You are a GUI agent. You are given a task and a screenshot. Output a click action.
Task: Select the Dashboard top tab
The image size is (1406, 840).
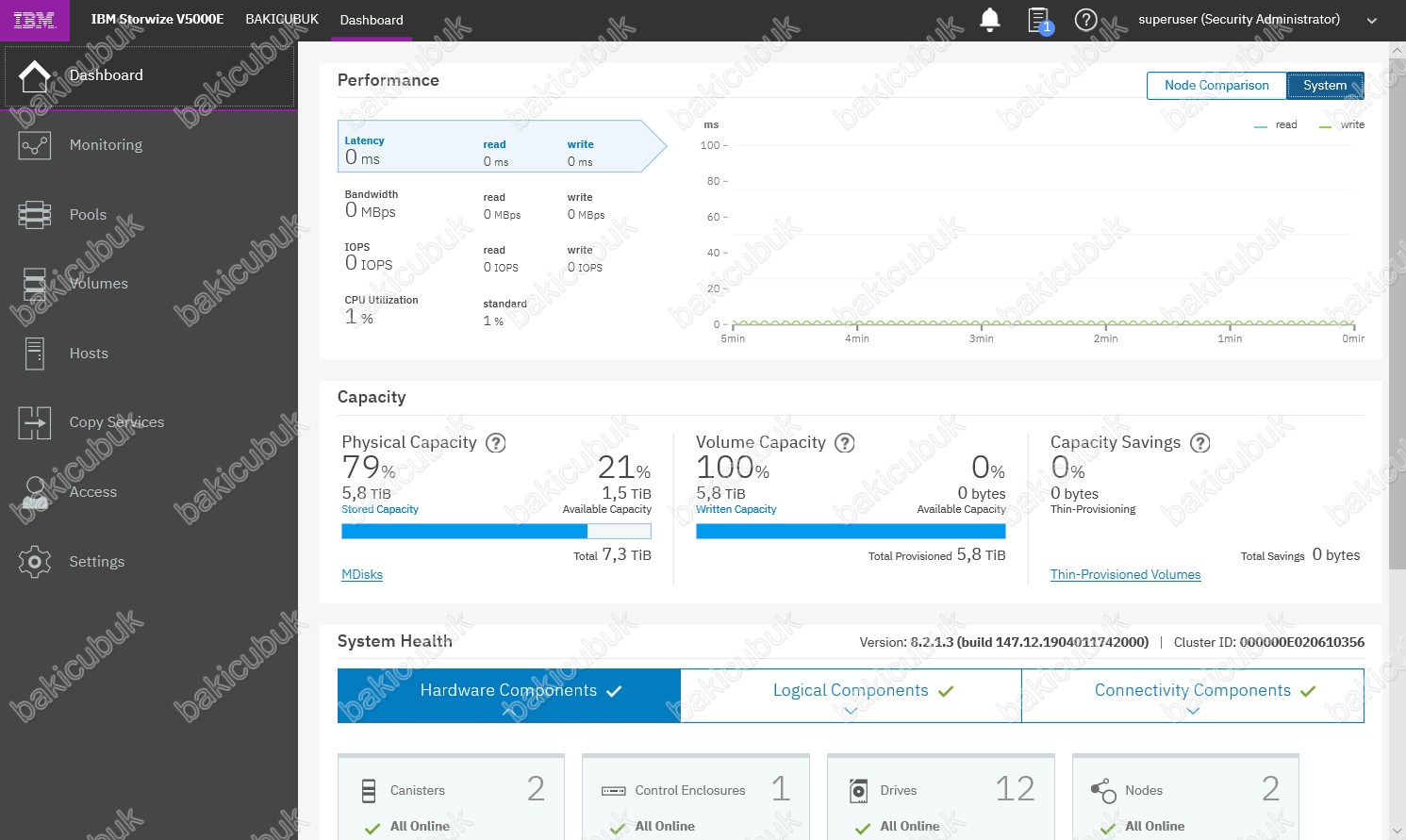tap(372, 20)
